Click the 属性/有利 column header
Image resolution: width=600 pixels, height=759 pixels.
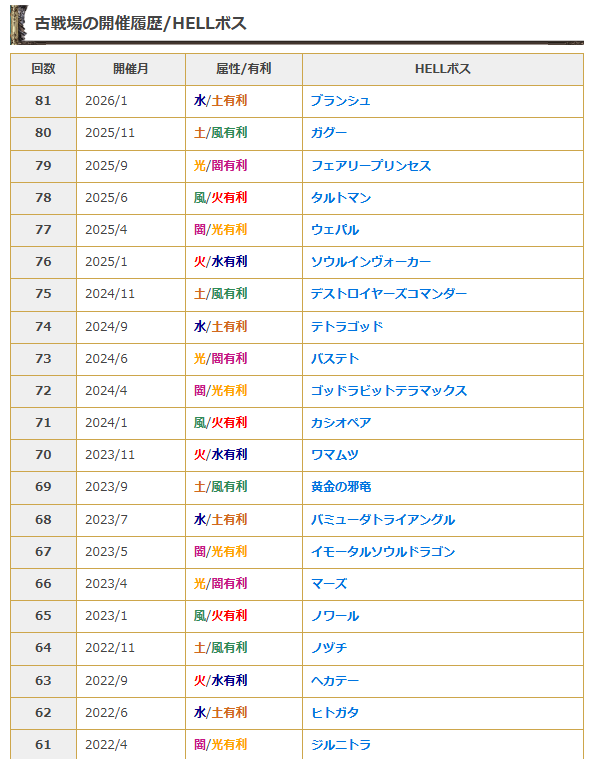click(x=243, y=69)
